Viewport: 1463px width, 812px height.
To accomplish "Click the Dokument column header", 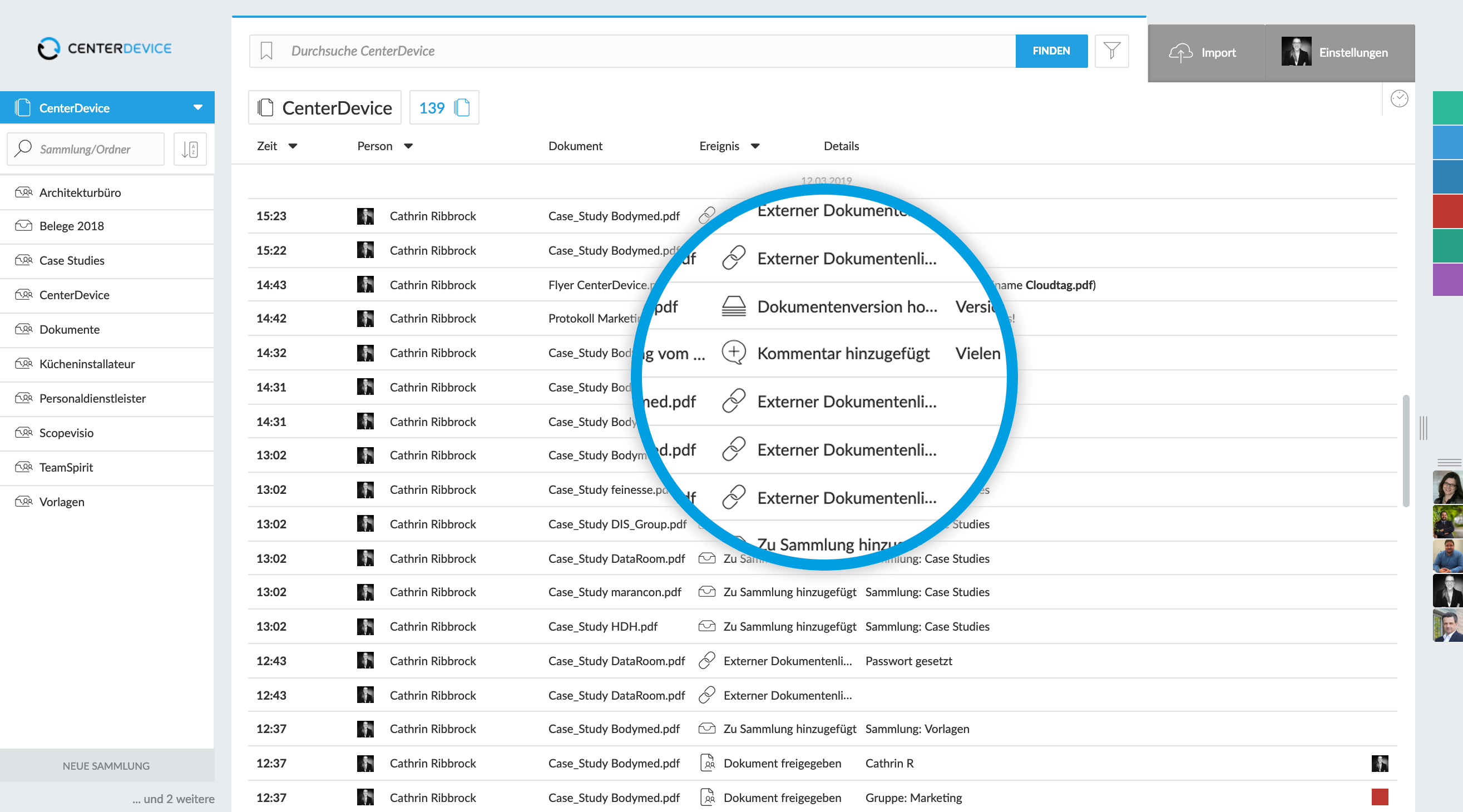I will point(575,146).
